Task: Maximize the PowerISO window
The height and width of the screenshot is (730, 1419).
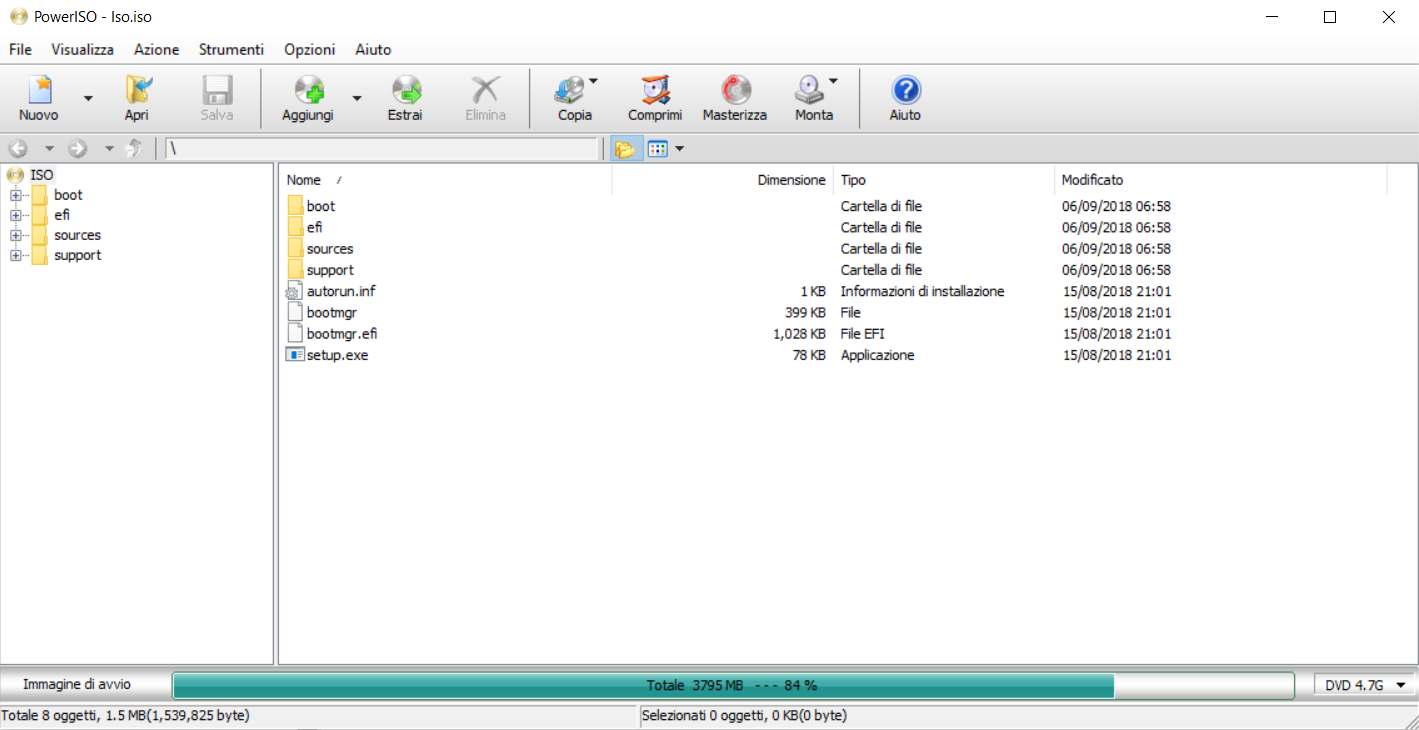Action: click(x=1329, y=17)
